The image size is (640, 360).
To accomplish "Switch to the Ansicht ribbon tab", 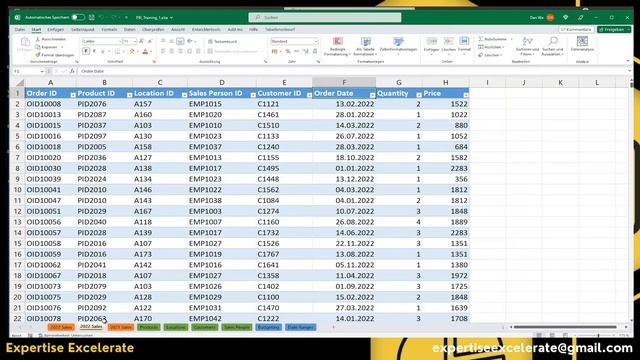I will 178,30.
